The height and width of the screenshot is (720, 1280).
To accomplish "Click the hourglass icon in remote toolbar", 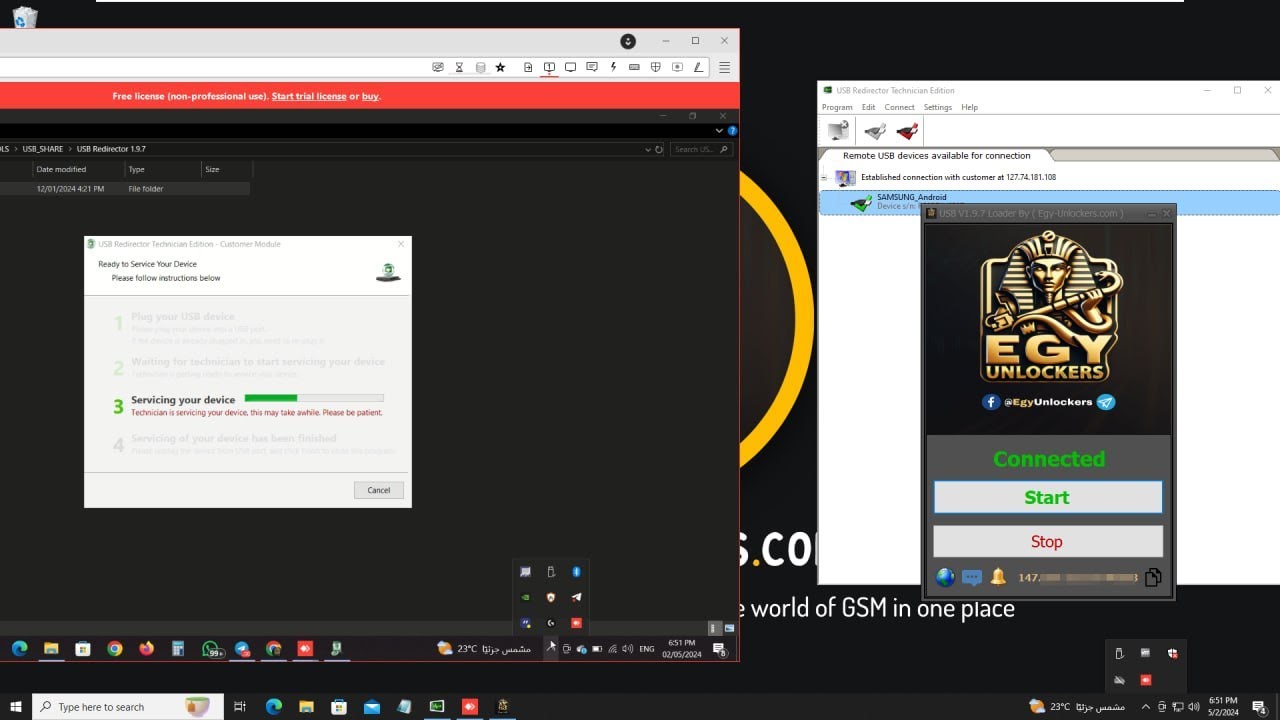I will (x=459, y=67).
